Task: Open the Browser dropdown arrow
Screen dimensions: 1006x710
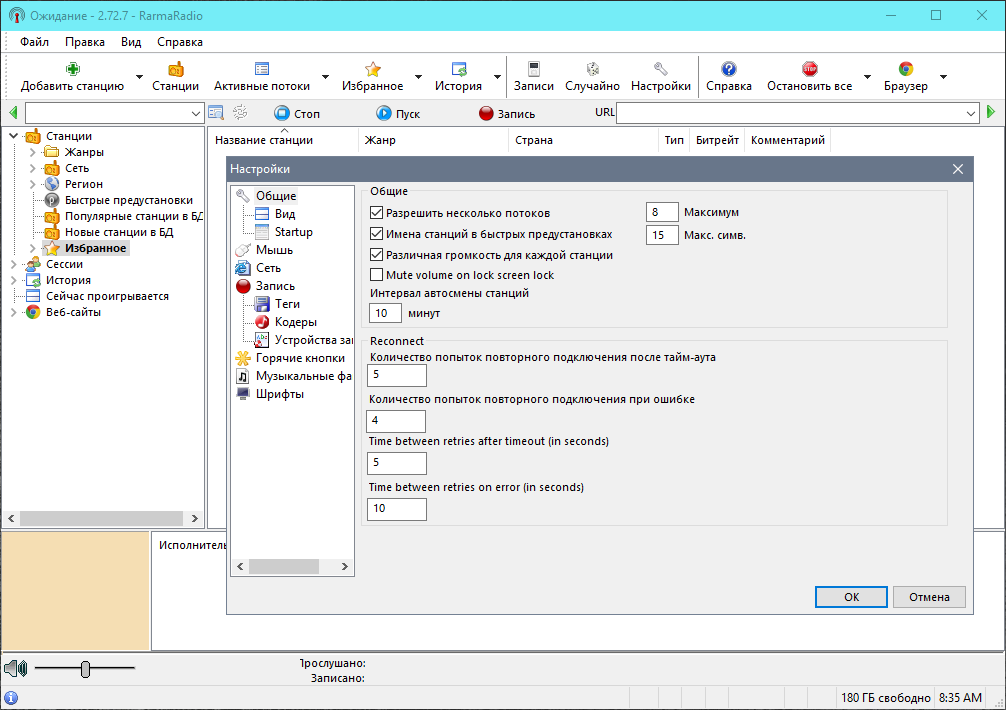Action: point(943,77)
